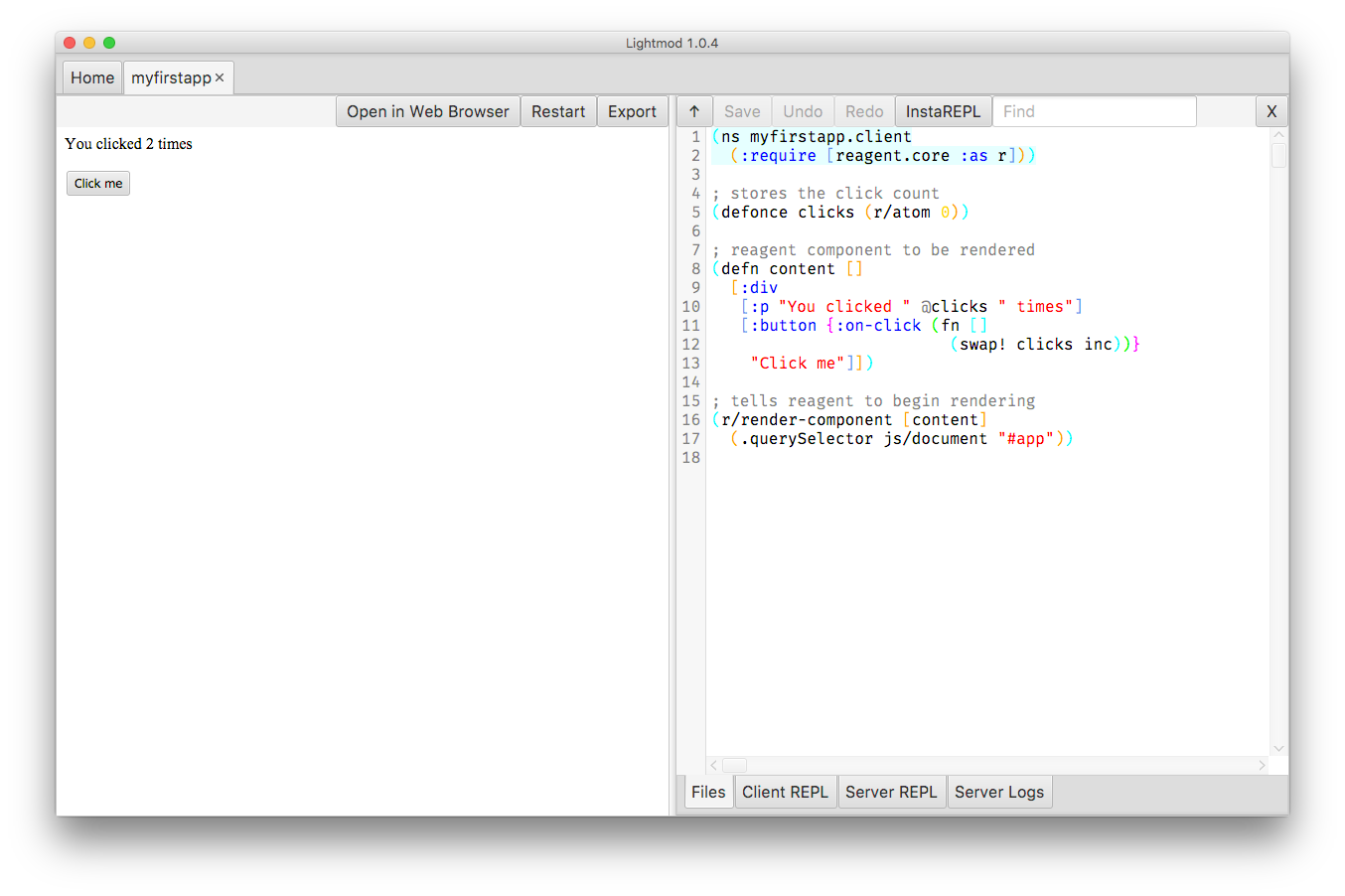Viewport: 1345px width, 896px height.
Task: Click the Undo button
Action: [x=803, y=111]
